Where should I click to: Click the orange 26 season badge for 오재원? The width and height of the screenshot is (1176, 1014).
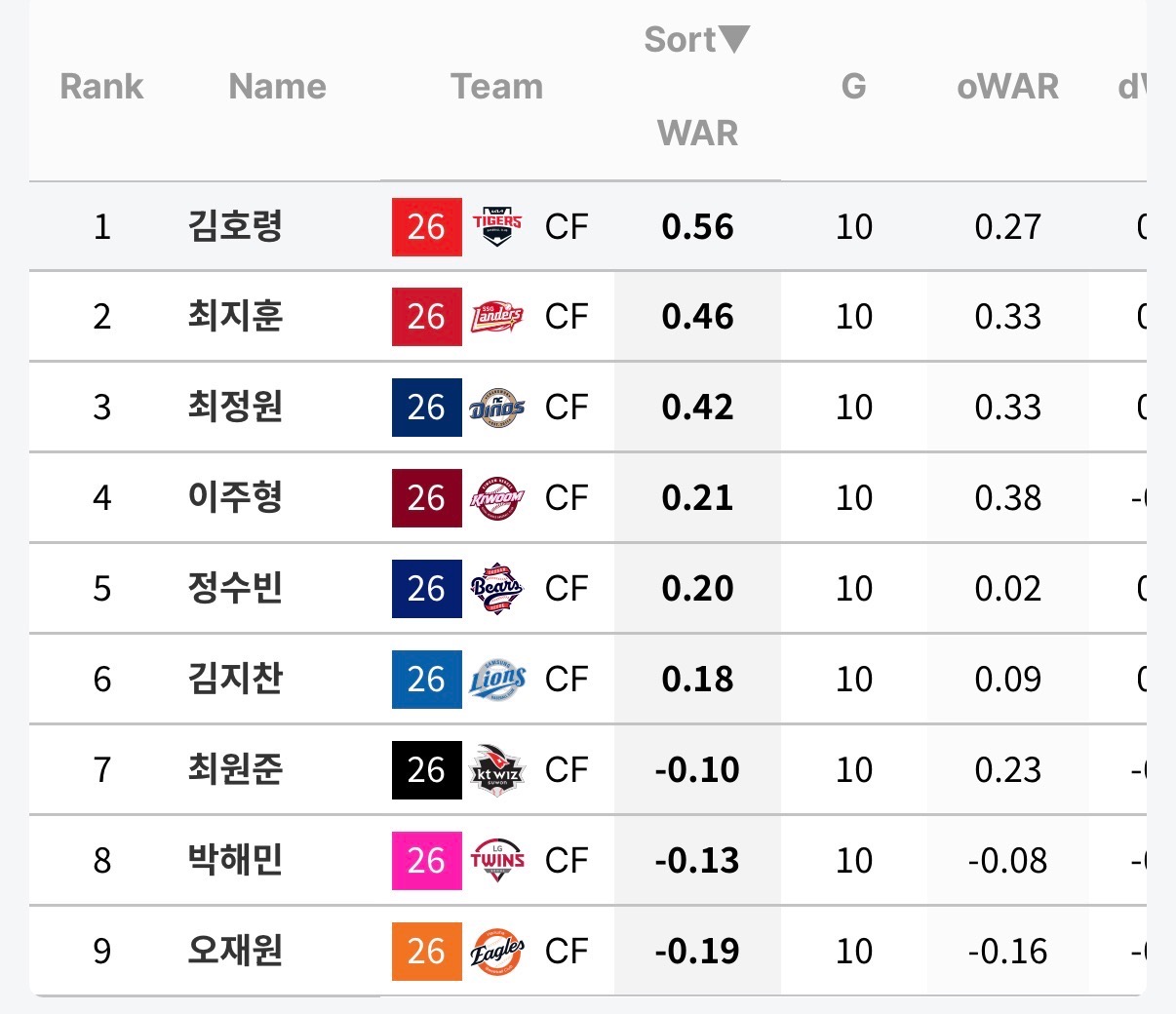coord(426,952)
